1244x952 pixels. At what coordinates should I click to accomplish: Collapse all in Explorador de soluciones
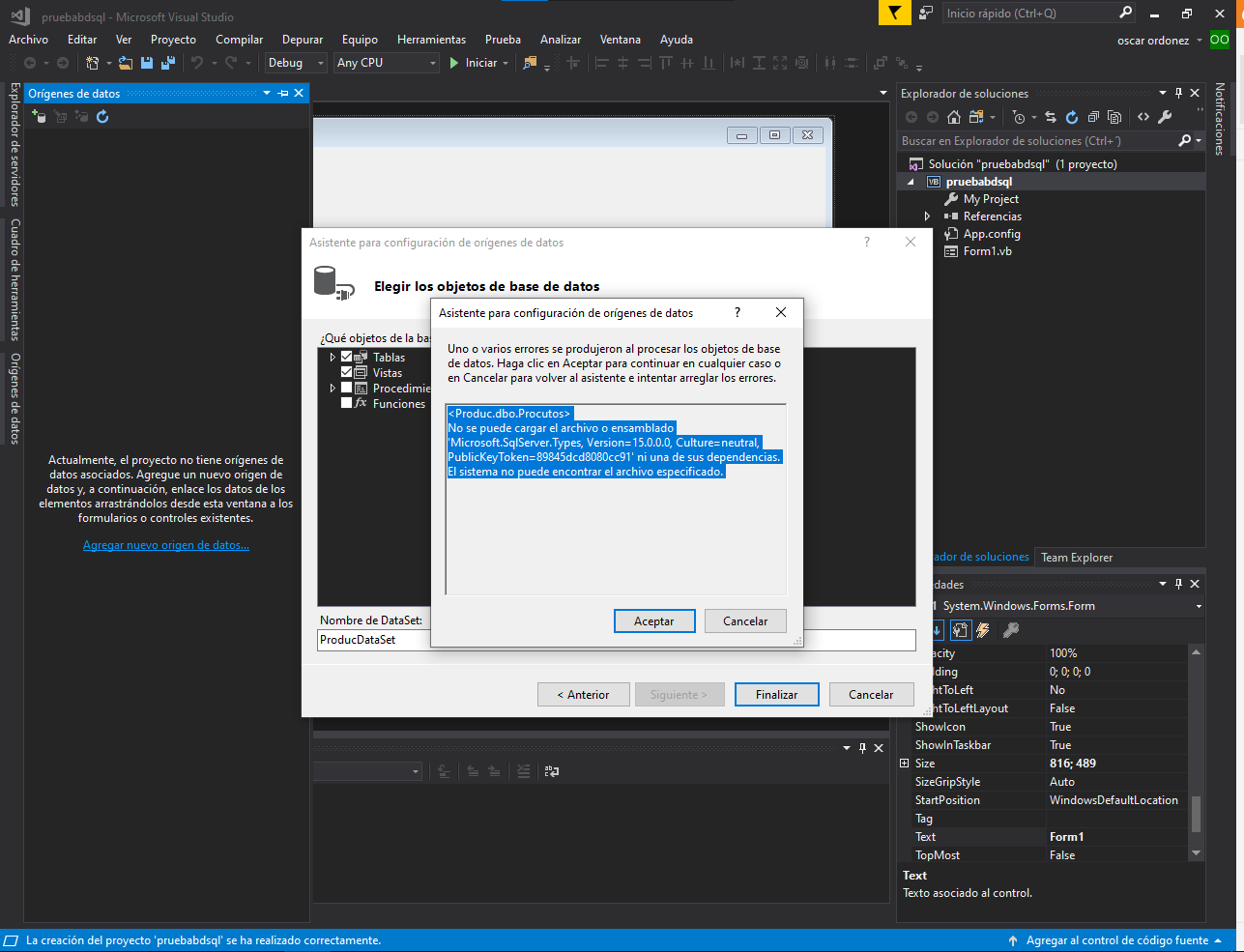(x=1093, y=117)
